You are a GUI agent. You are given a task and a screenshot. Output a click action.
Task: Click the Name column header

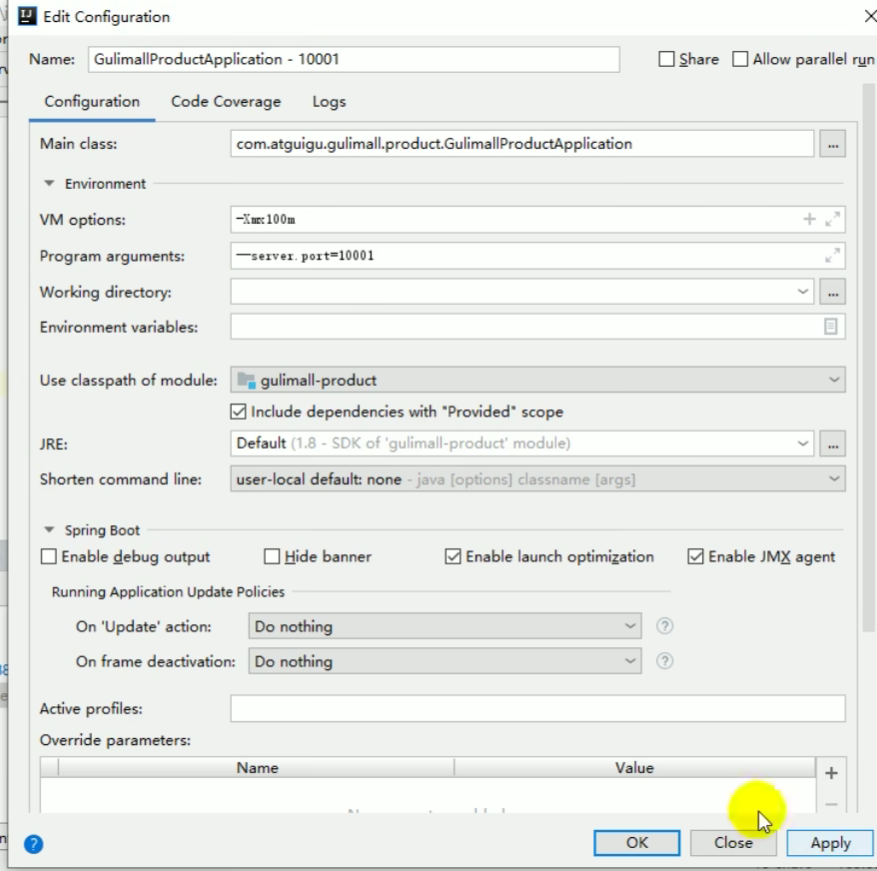coord(256,768)
